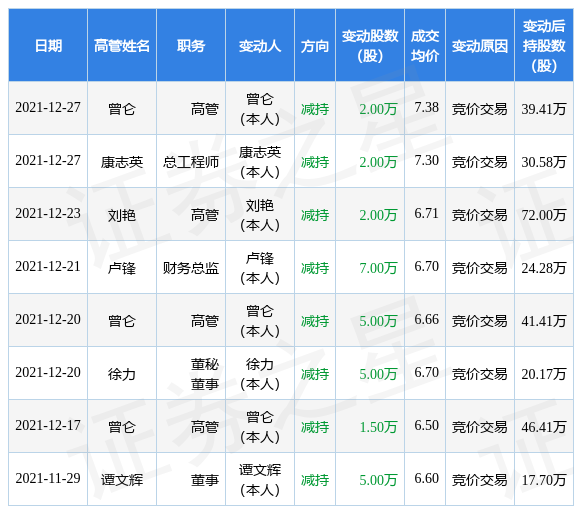Select date 2021-12-17 cell
The image size is (574, 514).
pos(48,425)
